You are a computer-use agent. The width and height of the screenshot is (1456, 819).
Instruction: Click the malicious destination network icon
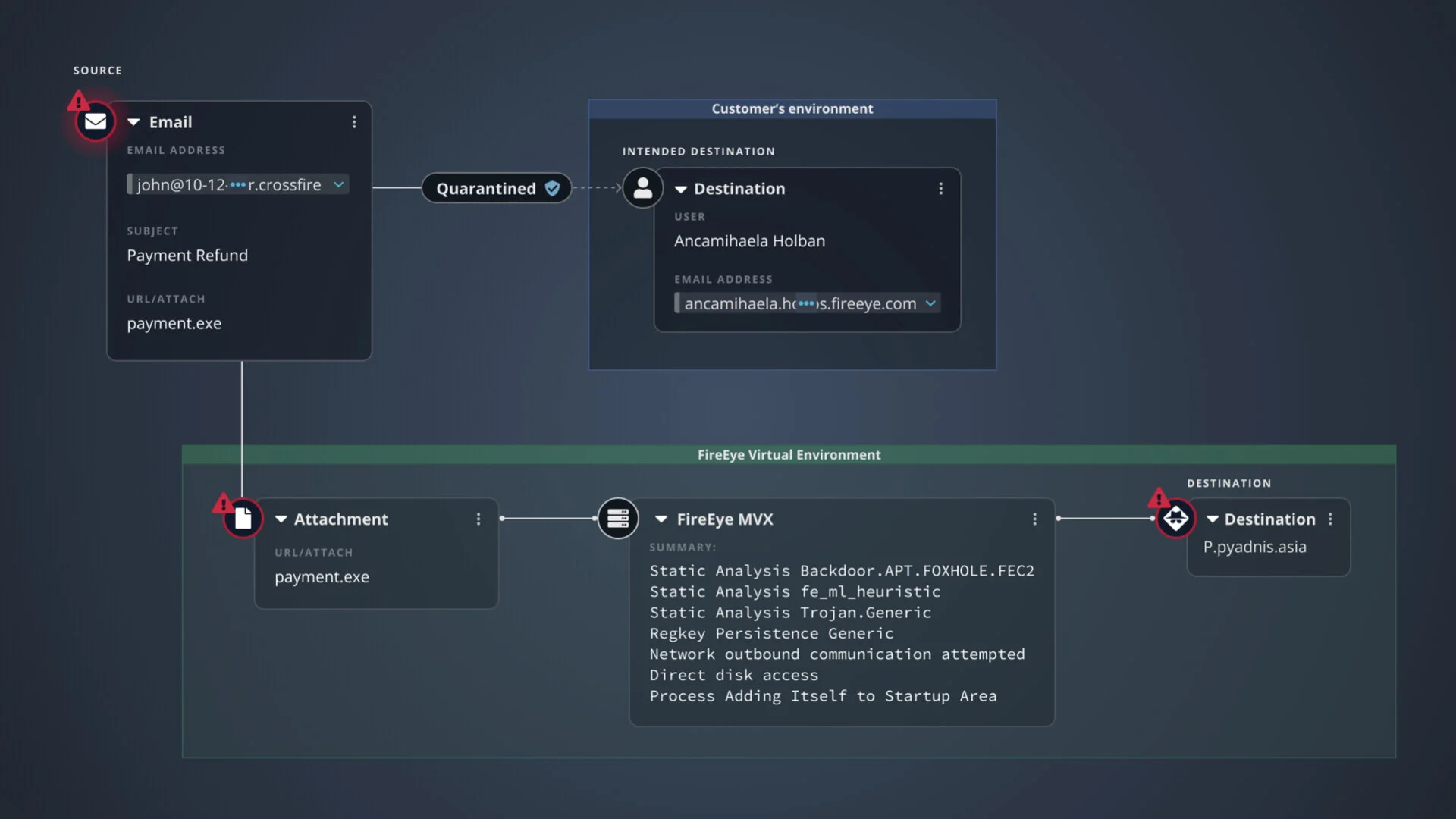(x=1175, y=519)
